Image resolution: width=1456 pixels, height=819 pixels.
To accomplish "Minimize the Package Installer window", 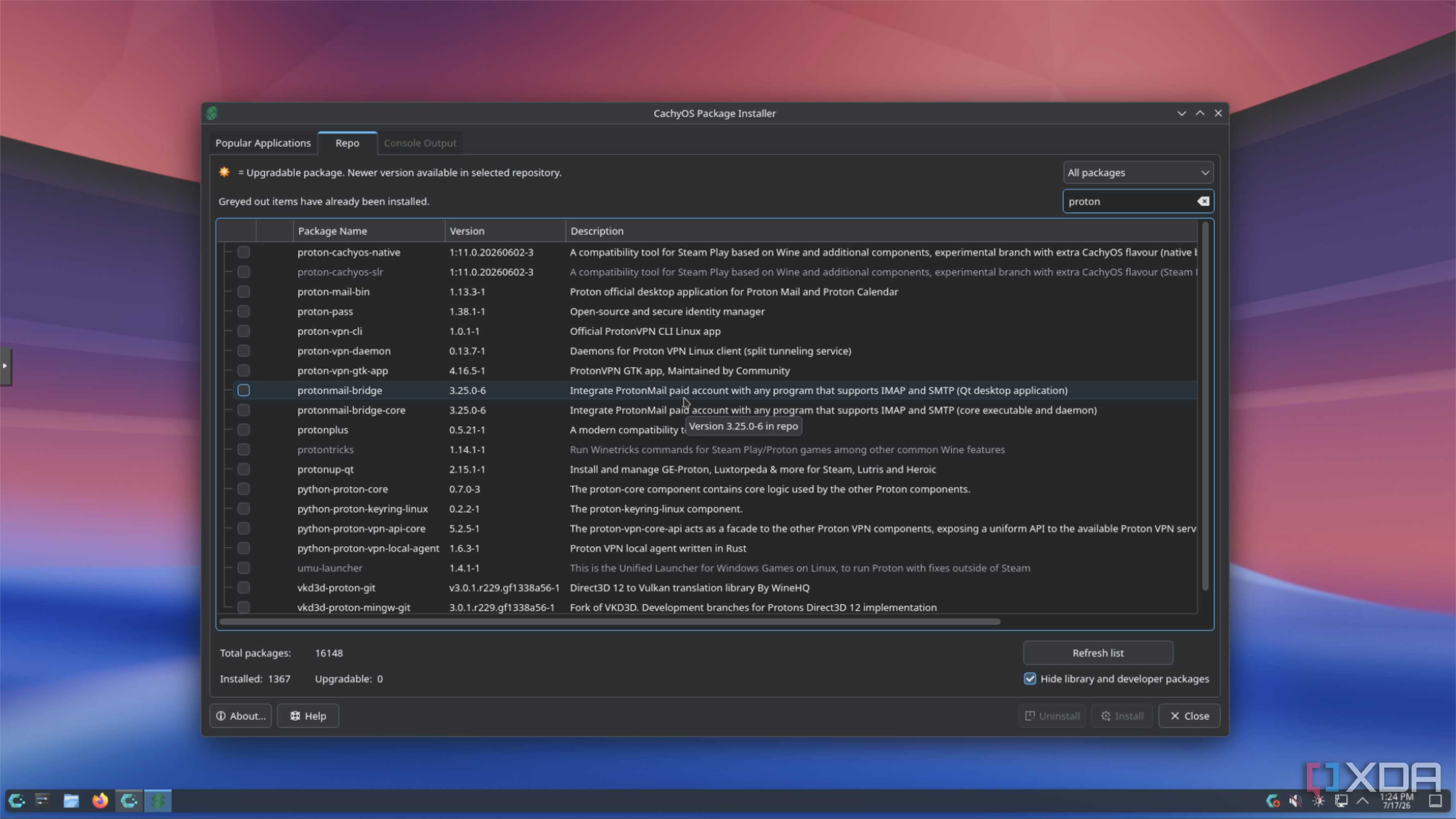I will (1181, 113).
